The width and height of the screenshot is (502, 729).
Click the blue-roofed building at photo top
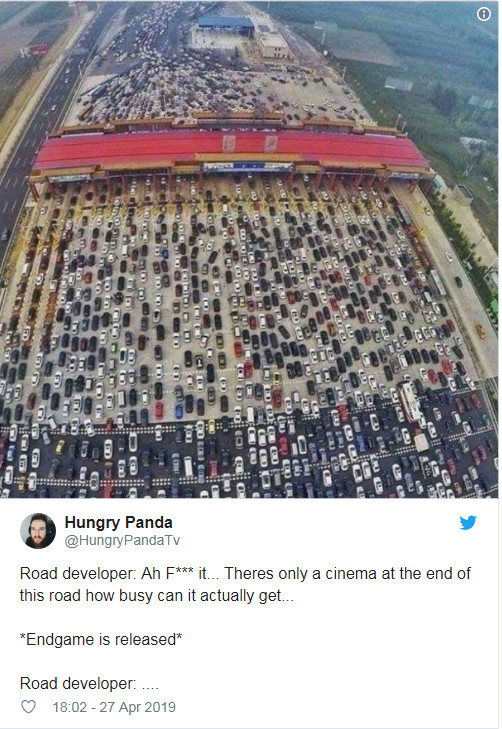[x=226, y=24]
